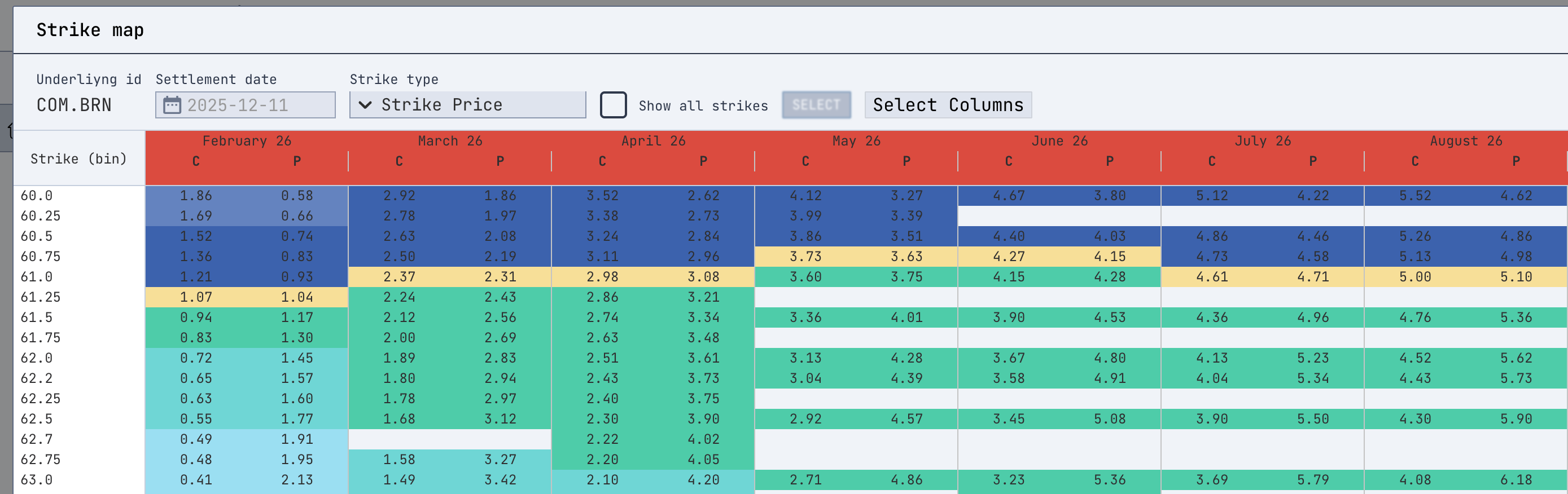Select March 26 put value 2.31
This screenshot has width=1568, height=494.
pyautogui.click(x=500, y=277)
